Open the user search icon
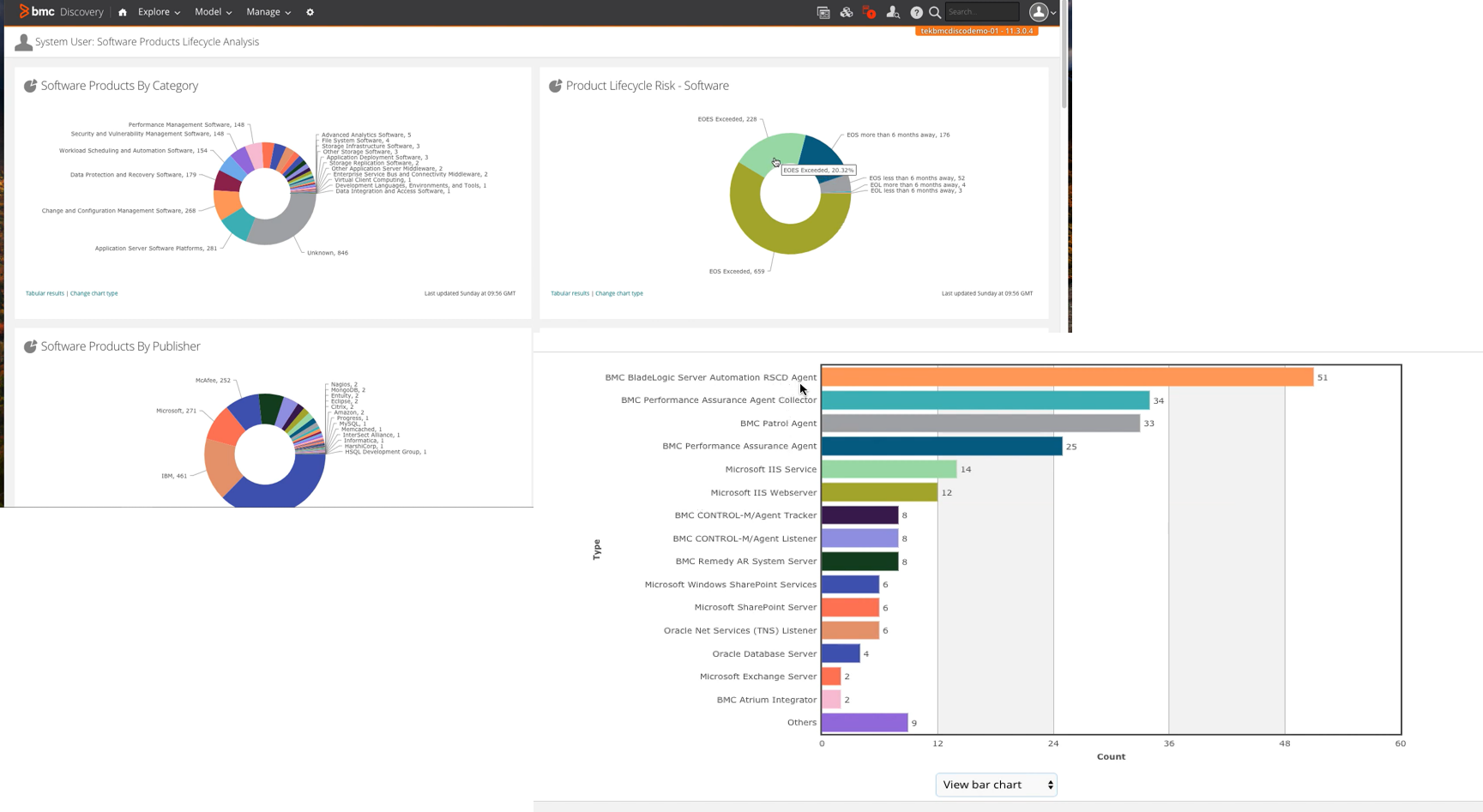The image size is (1483, 812). point(893,12)
